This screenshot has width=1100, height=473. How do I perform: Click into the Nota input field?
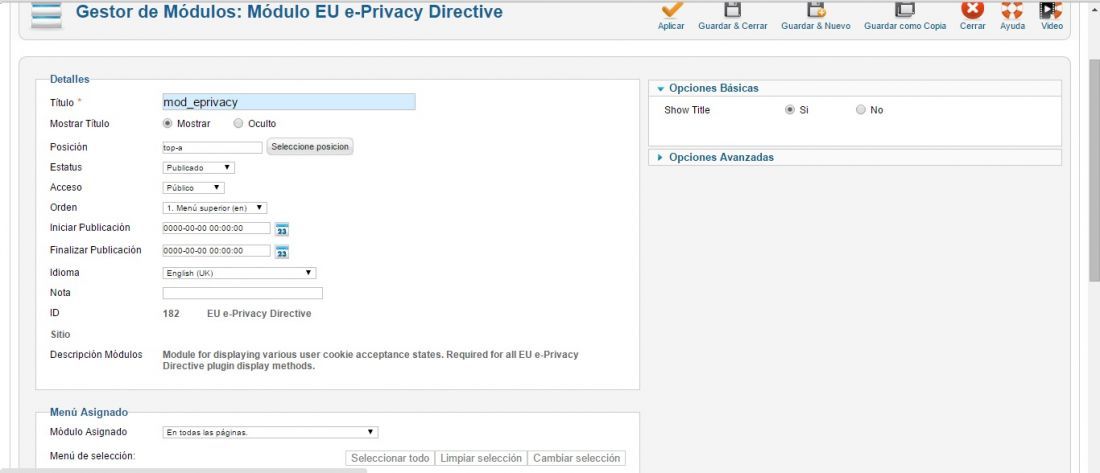click(x=243, y=293)
